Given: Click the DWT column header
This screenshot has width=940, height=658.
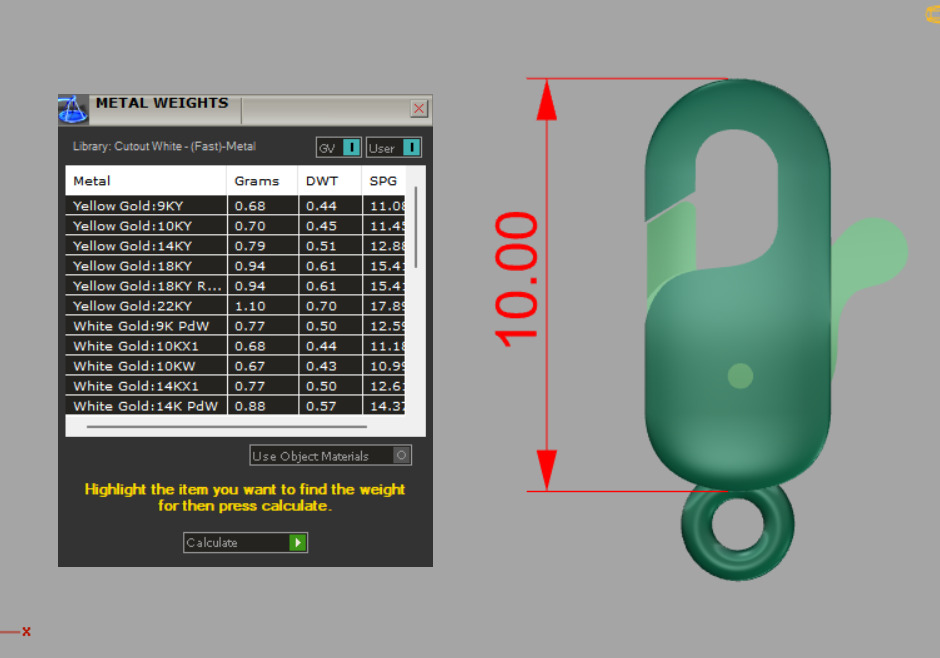Looking at the screenshot, I should 330,181.
